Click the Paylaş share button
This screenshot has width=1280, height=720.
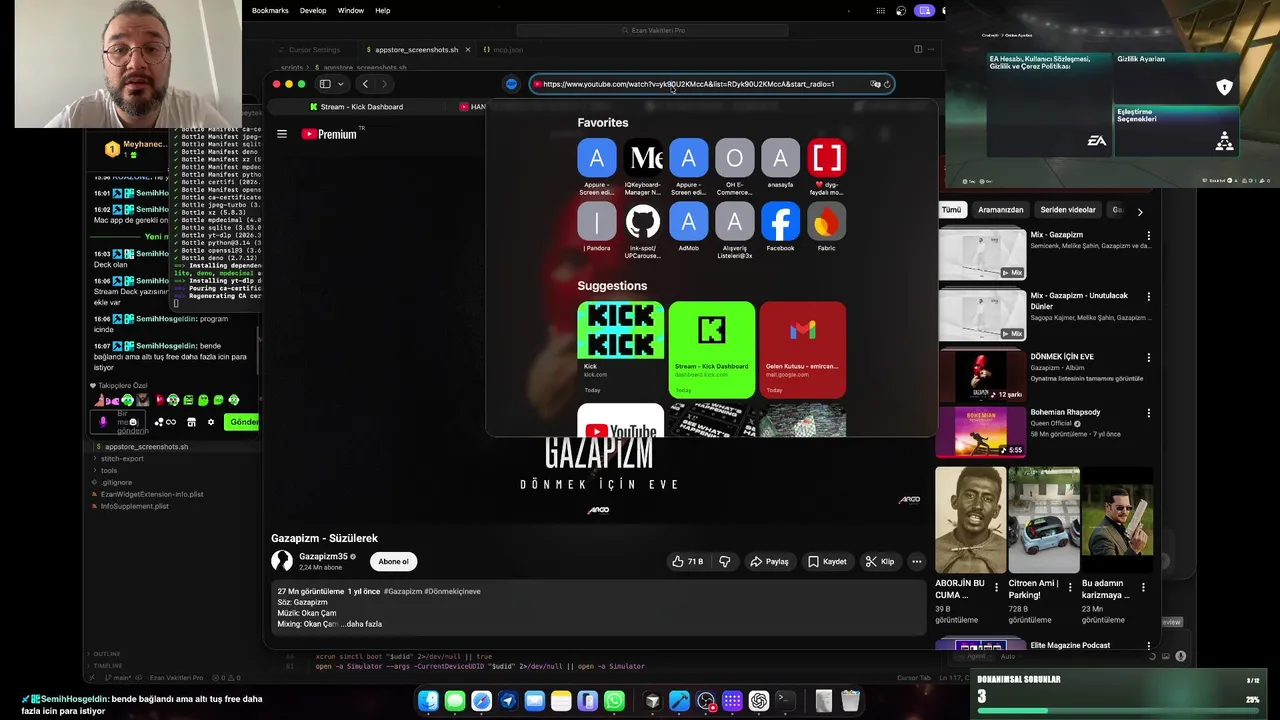tap(769, 561)
